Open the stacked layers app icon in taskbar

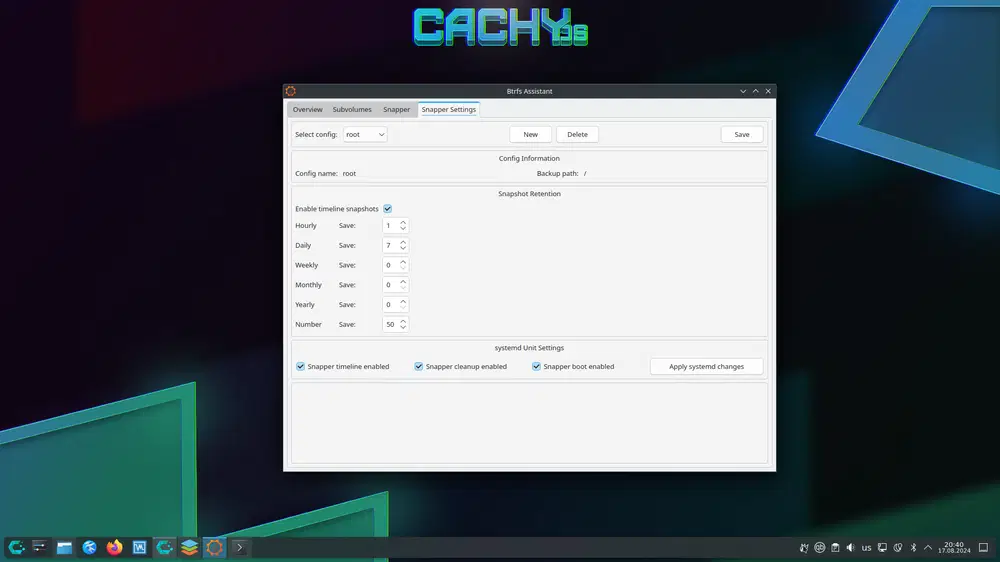(x=189, y=547)
